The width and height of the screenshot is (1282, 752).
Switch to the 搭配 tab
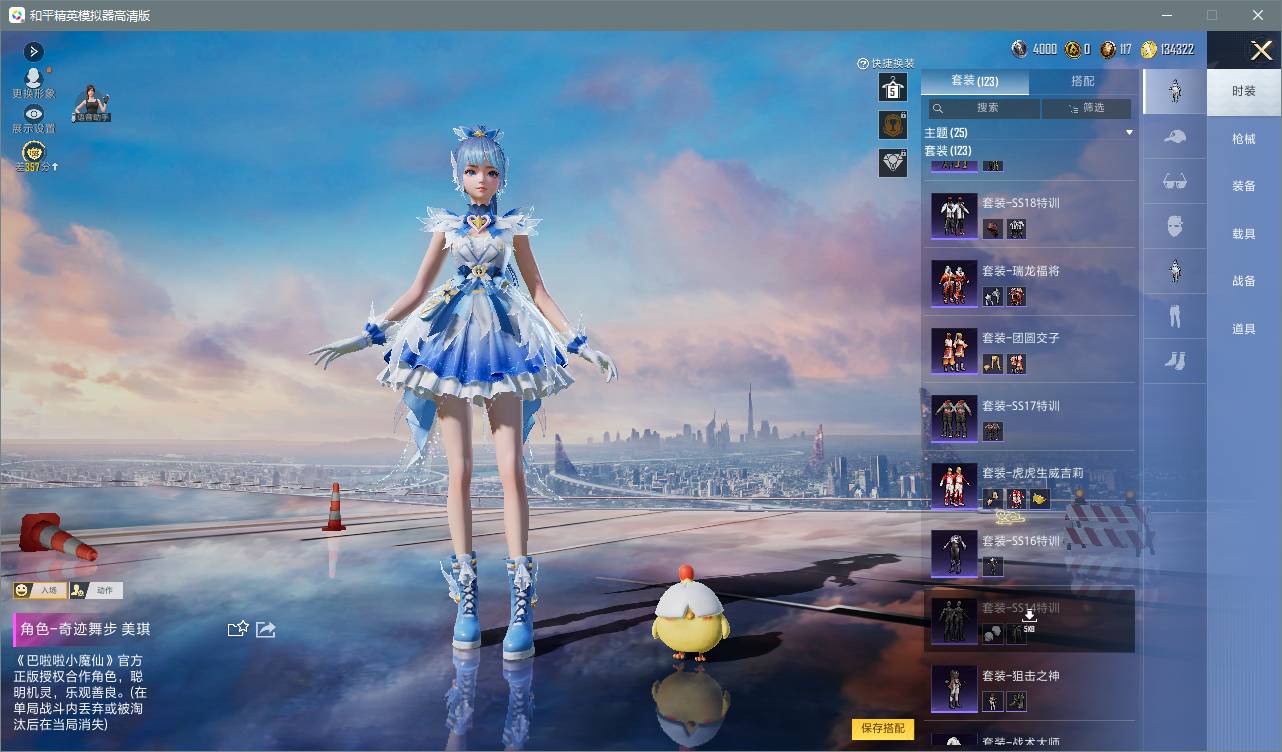1083,81
